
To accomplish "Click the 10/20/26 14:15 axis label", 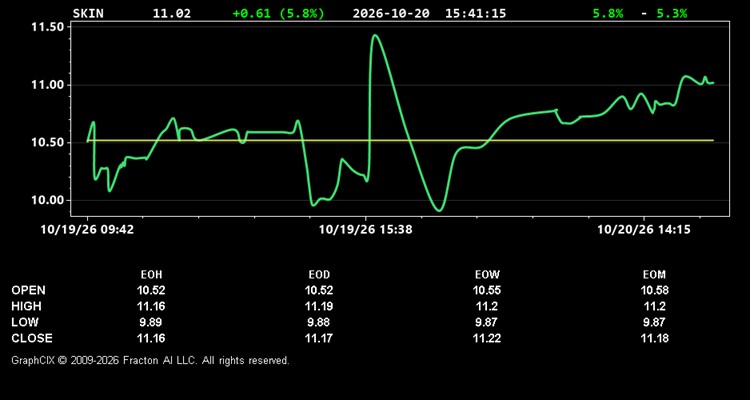I will point(644,230).
